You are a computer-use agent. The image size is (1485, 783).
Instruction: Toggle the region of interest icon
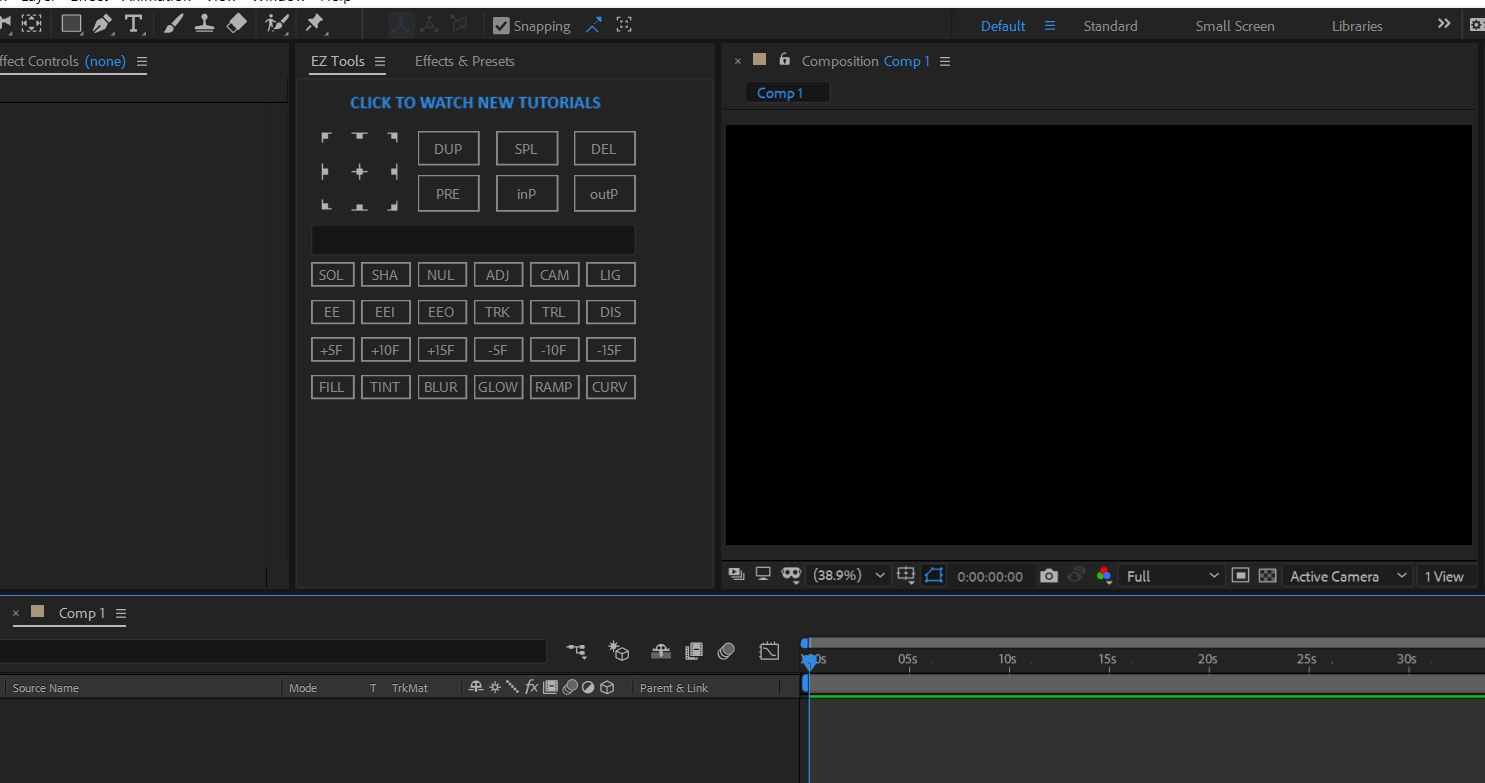1240,576
